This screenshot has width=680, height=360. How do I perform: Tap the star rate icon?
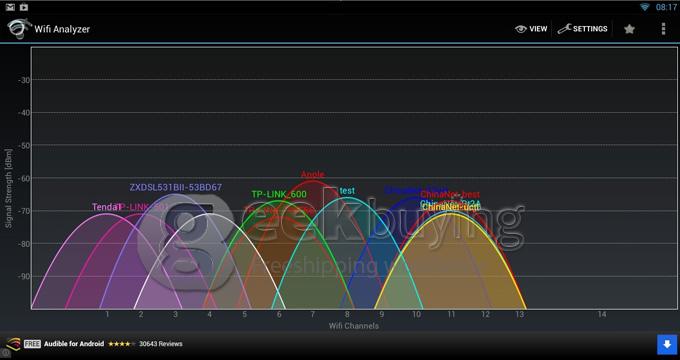click(x=629, y=29)
